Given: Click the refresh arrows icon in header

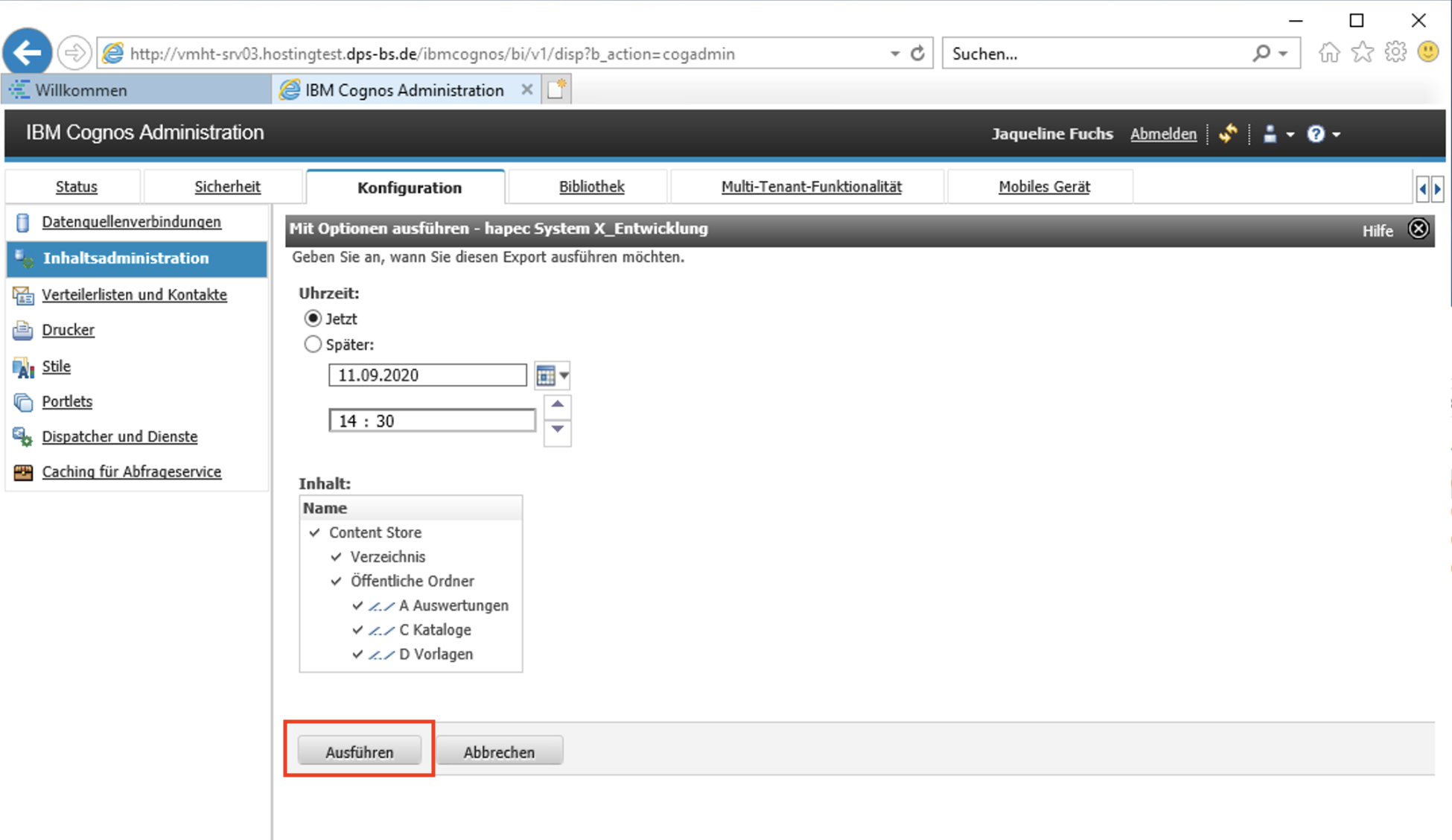Looking at the screenshot, I should (1228, 134).
